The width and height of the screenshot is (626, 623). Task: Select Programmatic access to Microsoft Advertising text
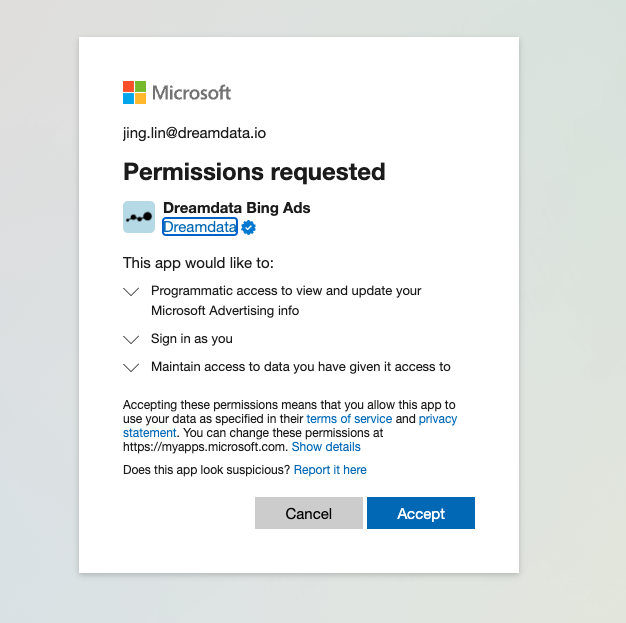point(286,301)
